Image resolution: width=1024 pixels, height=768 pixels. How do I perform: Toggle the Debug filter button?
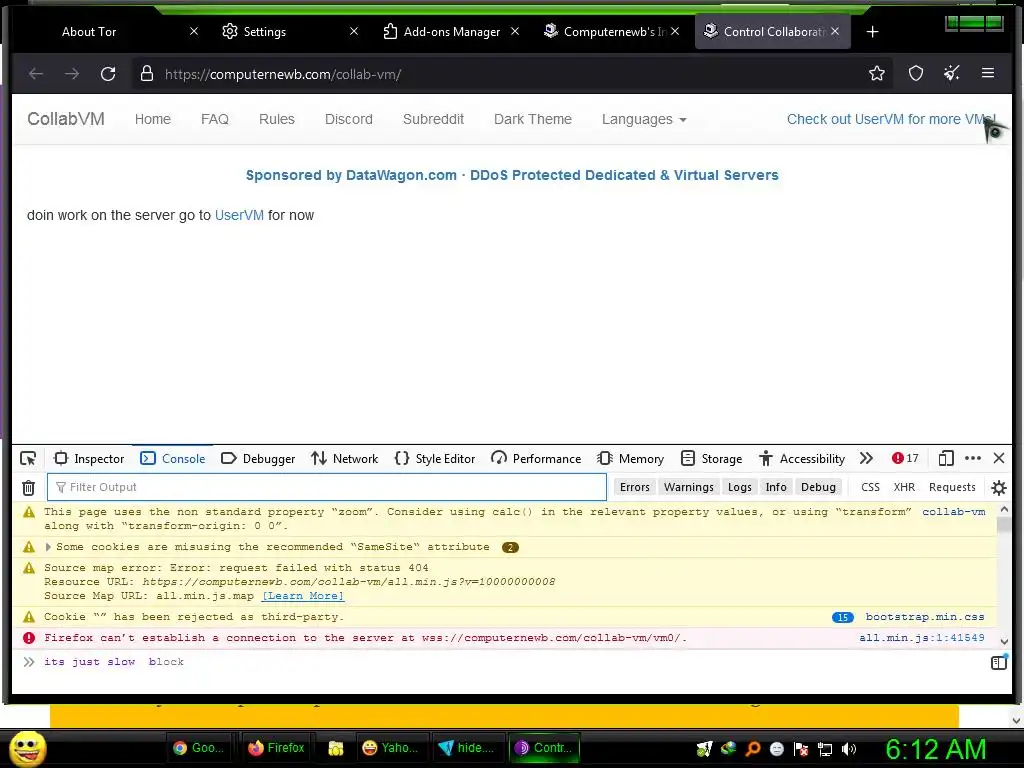coord(818,487)
